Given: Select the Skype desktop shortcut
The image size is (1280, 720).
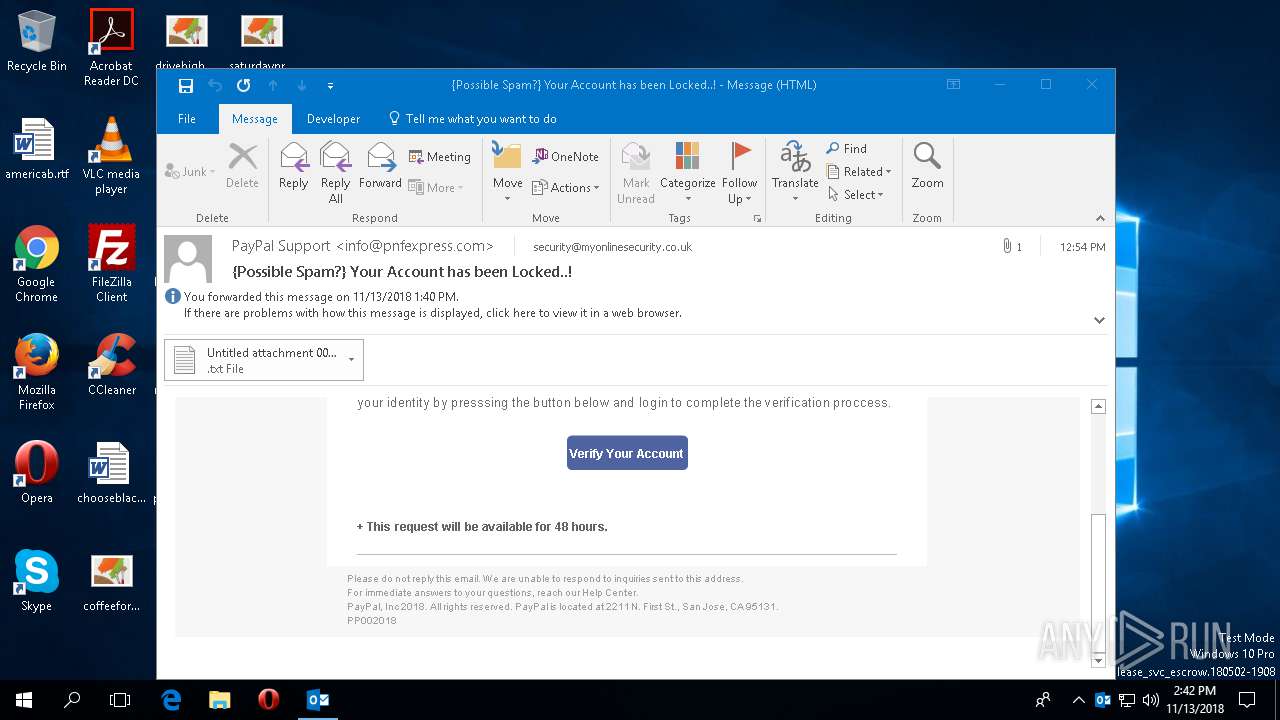Looking at the screenshot, I should (x=37, y=581).
